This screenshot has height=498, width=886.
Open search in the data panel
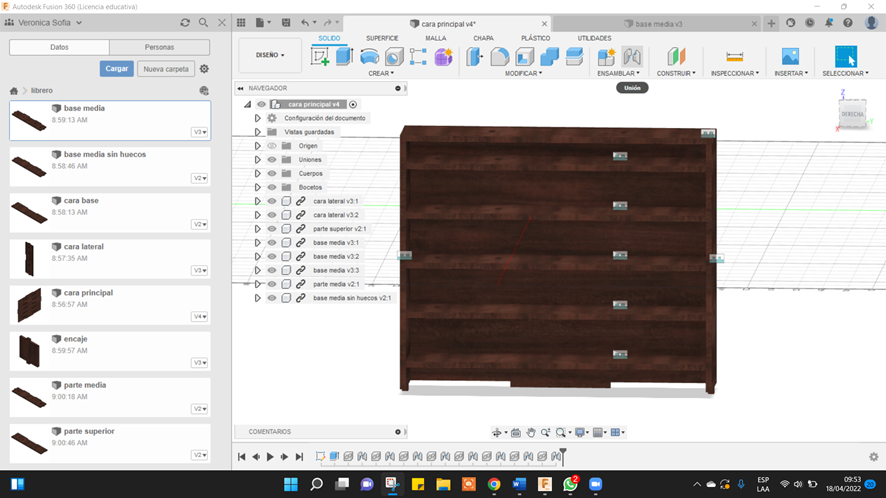point(203,23)
